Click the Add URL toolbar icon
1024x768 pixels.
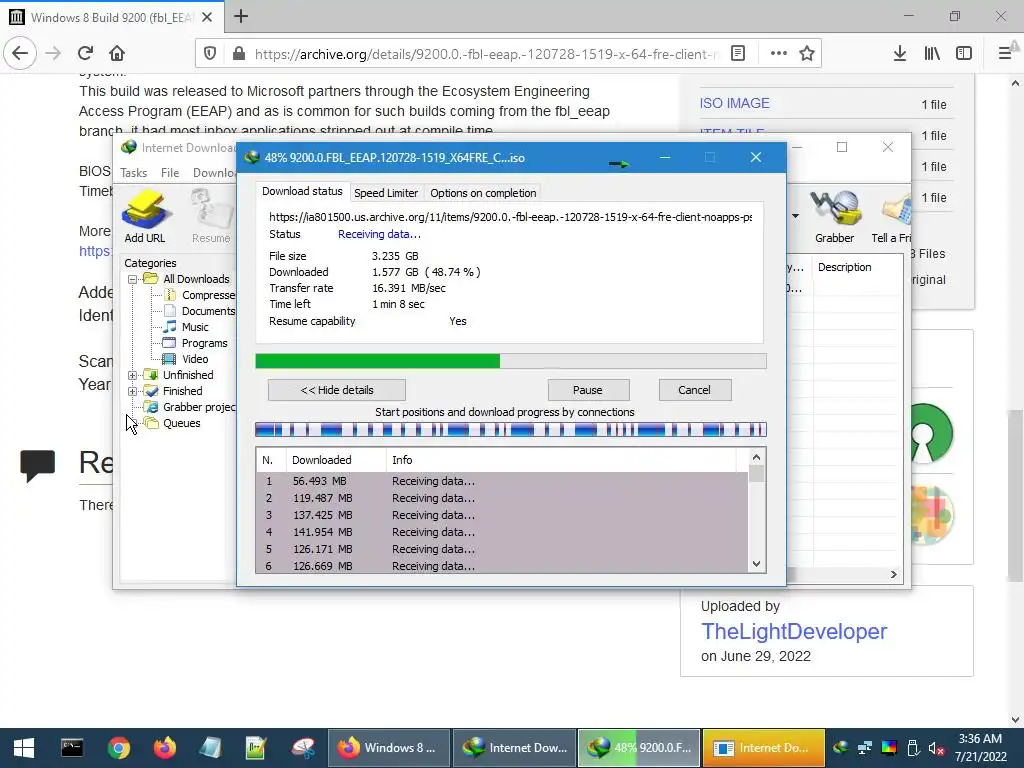tap(145, 216)
